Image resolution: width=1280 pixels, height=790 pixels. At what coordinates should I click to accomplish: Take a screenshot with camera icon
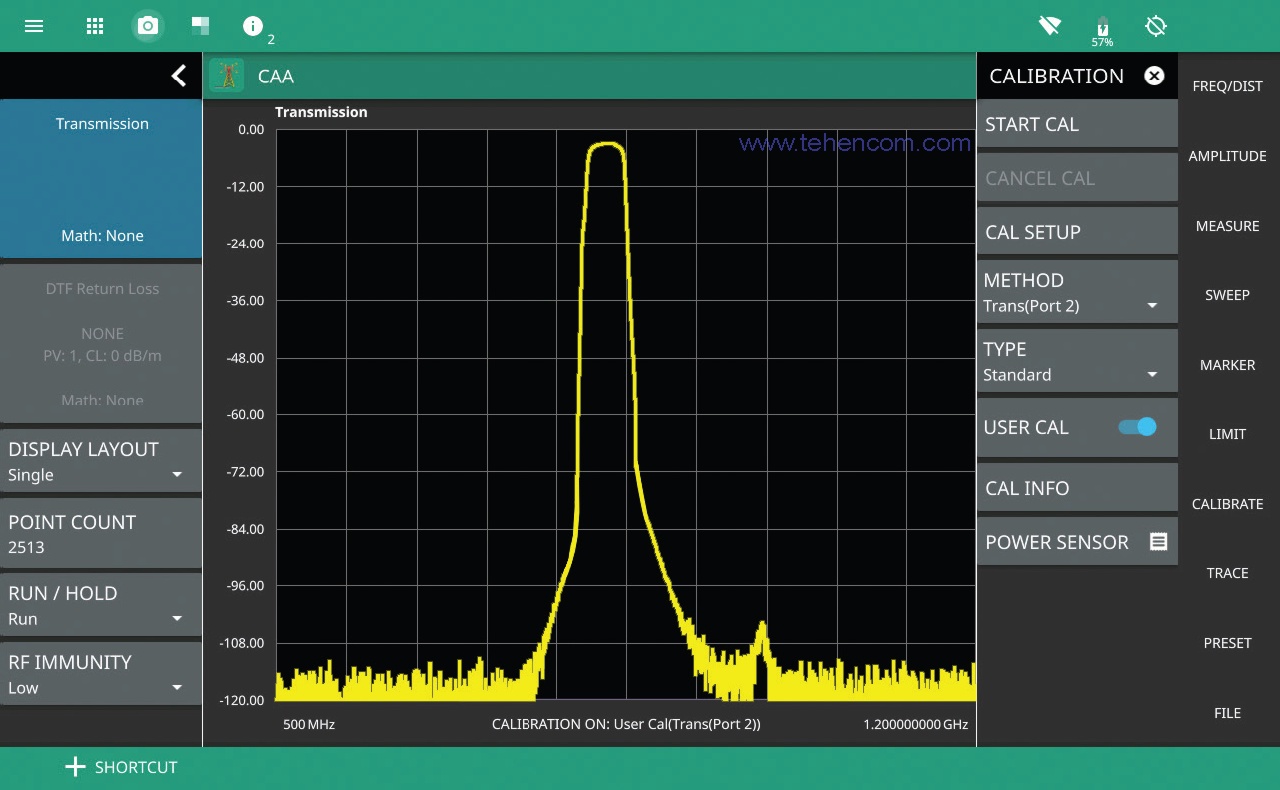click(148, 26)
